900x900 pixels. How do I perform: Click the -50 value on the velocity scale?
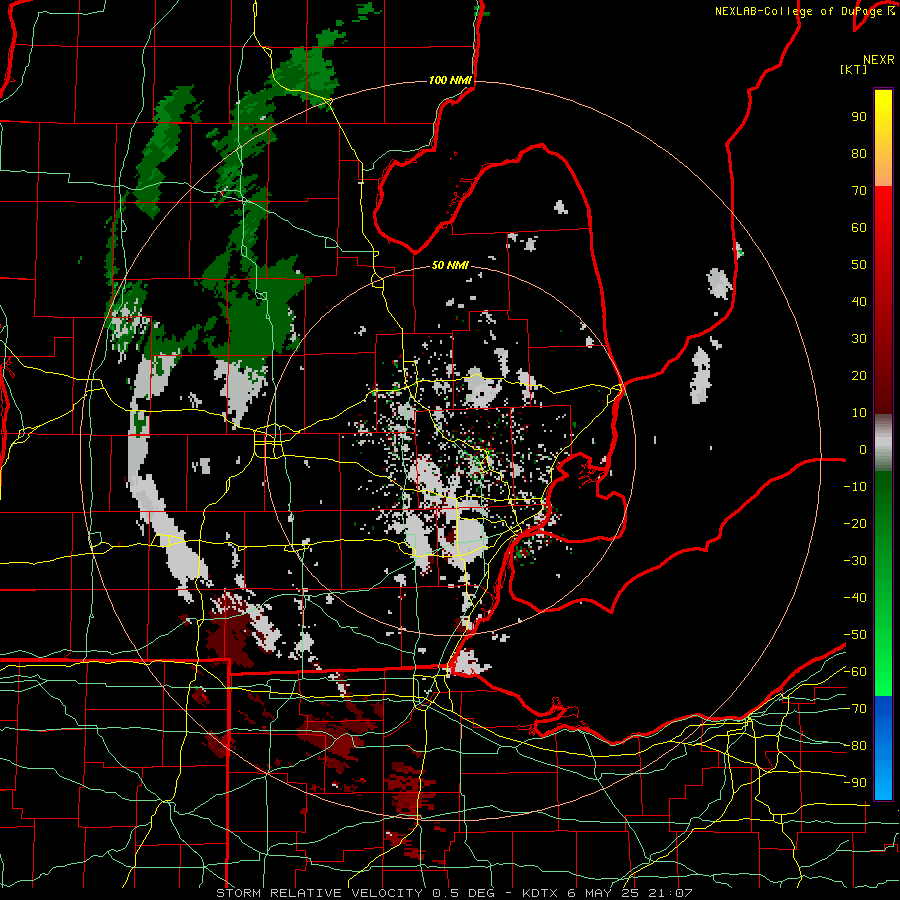pos(855,635)
